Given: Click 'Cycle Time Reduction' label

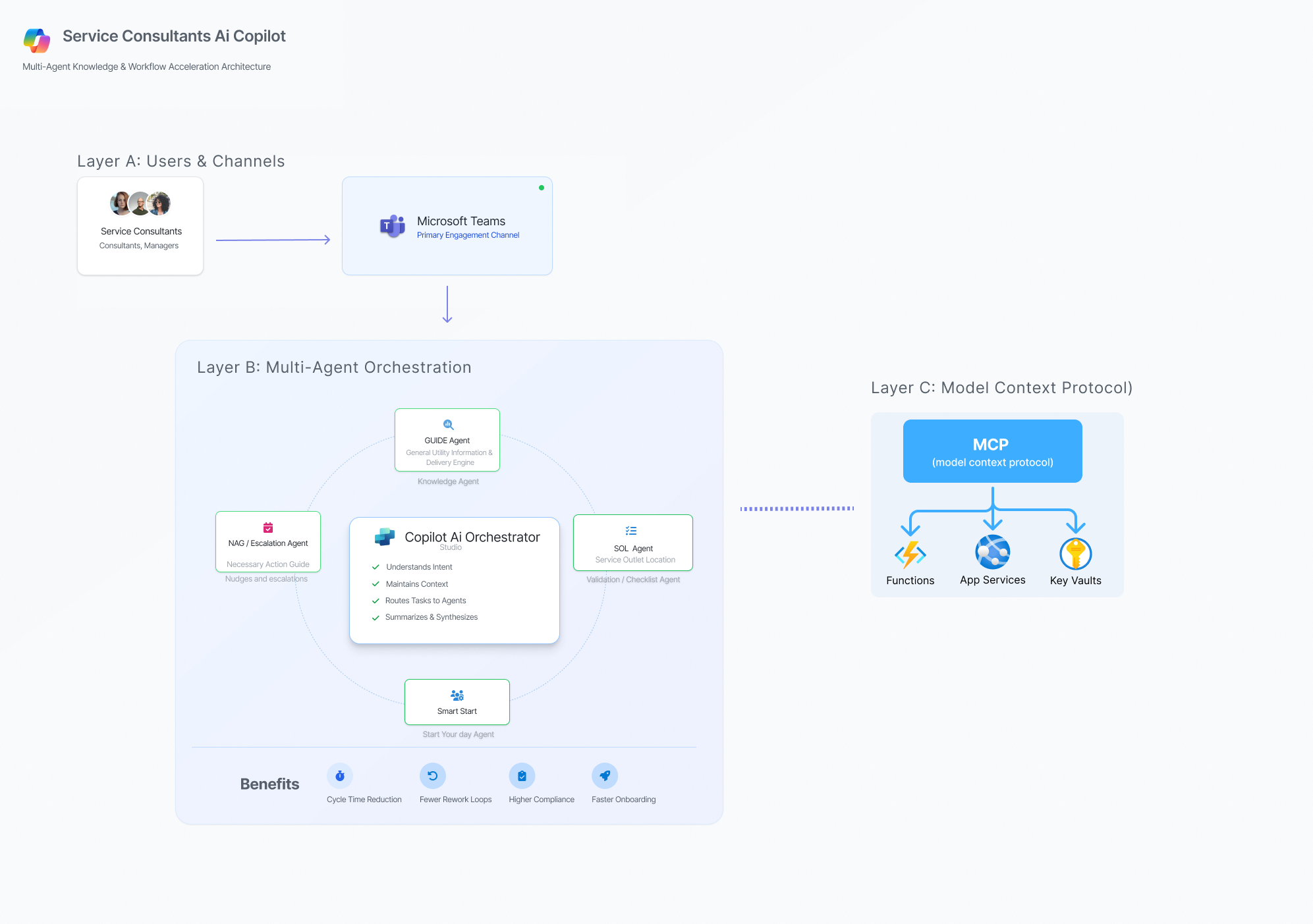Looking at the screenshot, I should coord(364,800).
